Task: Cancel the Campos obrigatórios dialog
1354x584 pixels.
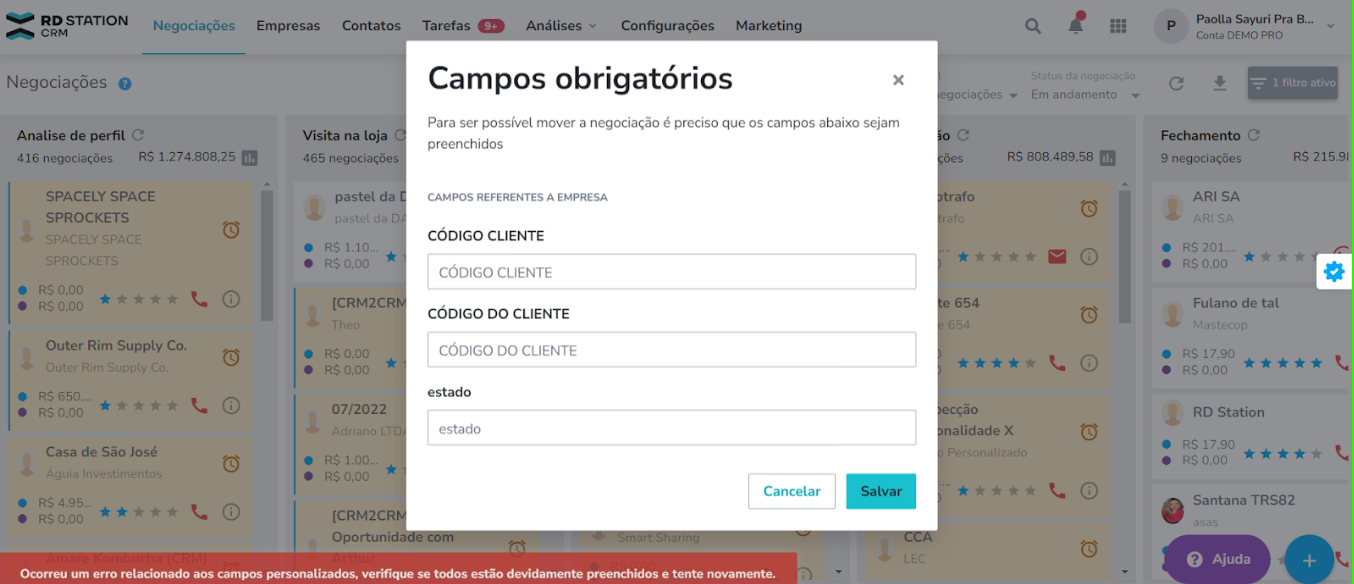Action: pyautogui.click(x=791, y=491)
